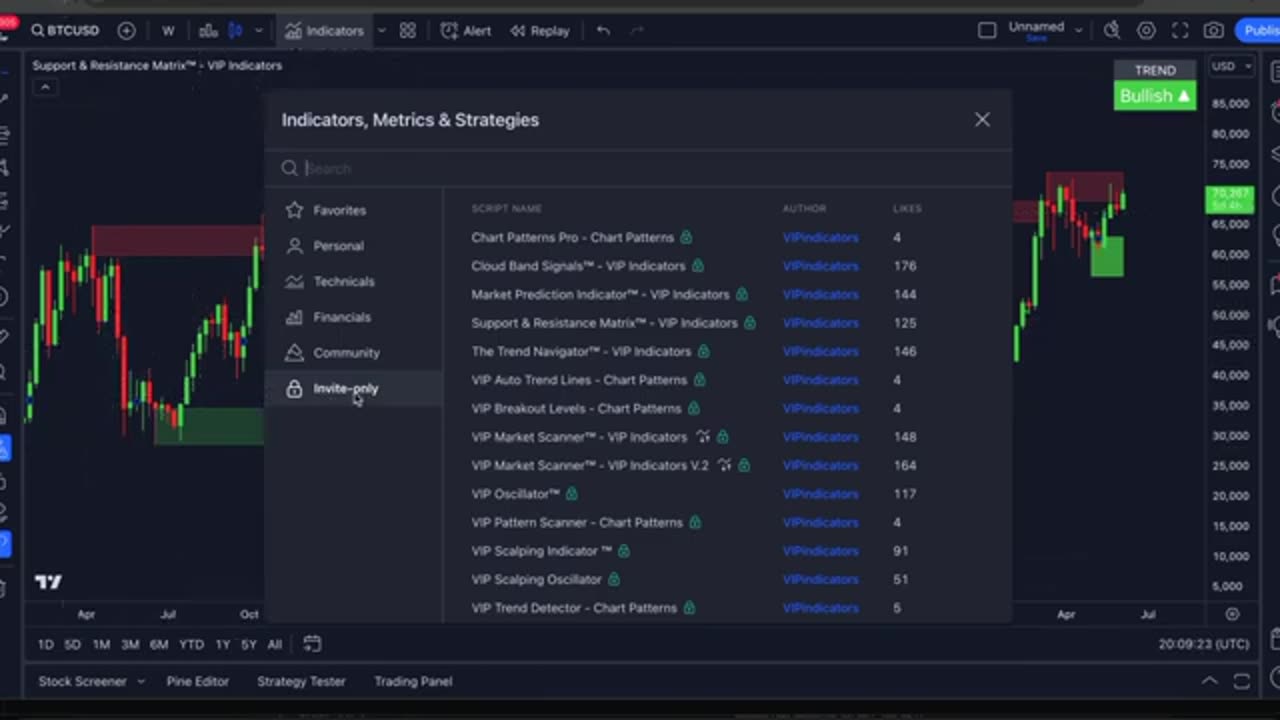Add Chart Patterns Pro - Chart Patterns script
1280x720 pixels.
[572, 238]
